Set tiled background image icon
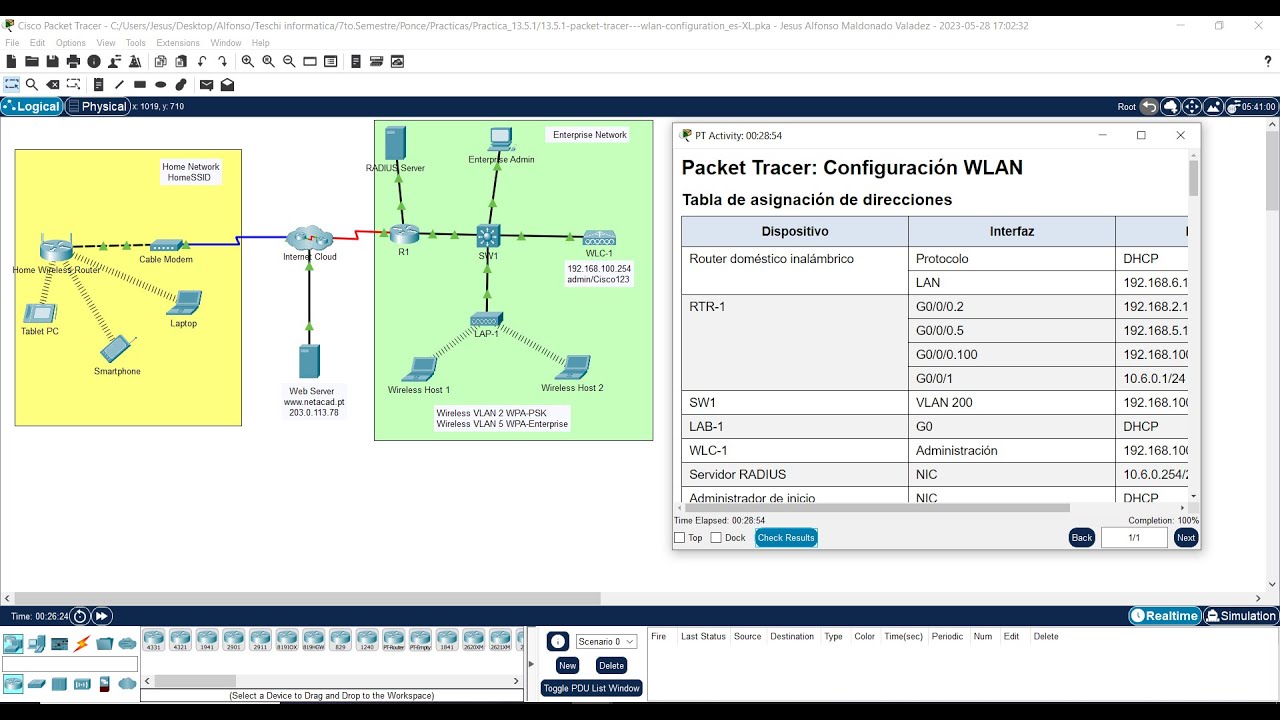This screenshot has height=720, width=1280. (x=1212, y=106)
